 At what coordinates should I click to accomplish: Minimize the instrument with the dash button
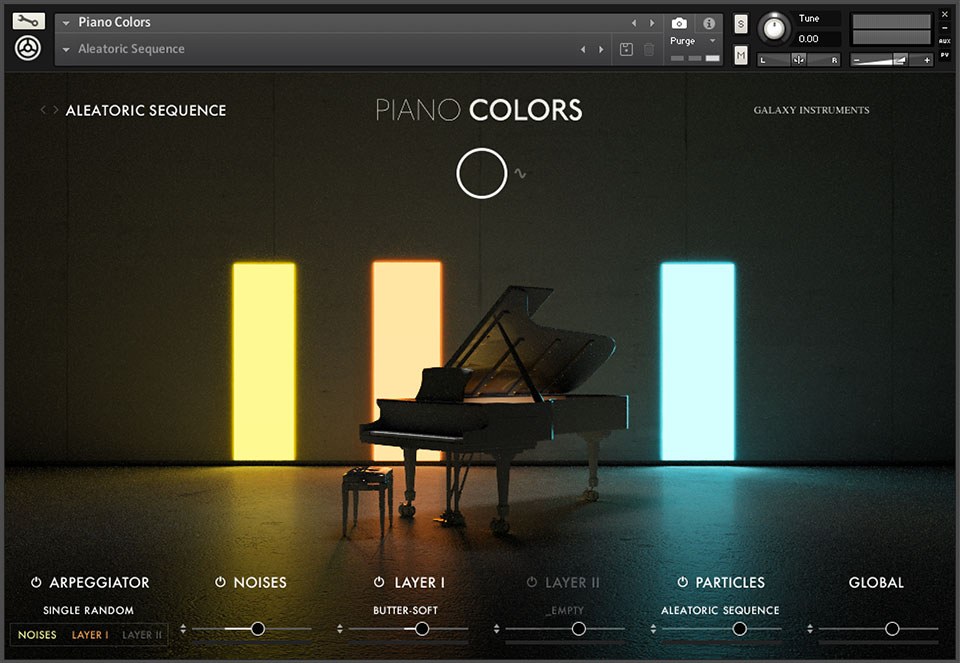(x=945, y=28)
